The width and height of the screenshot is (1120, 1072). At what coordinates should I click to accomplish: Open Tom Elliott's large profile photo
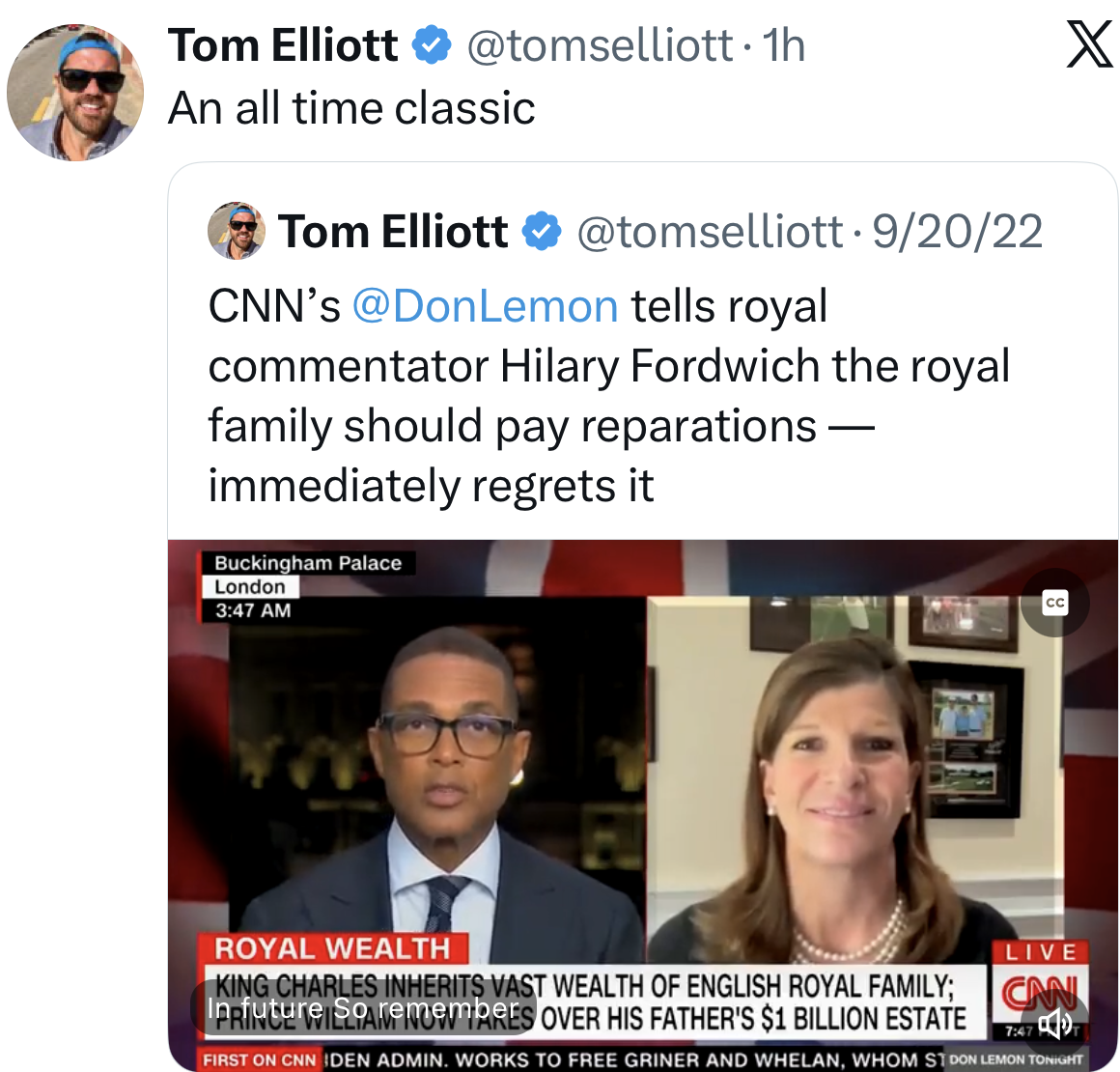click(x=75, y=93)
